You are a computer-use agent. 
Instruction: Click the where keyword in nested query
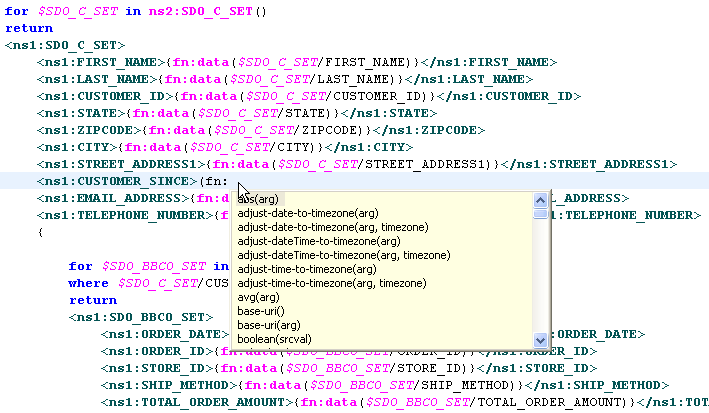(89, 284)
